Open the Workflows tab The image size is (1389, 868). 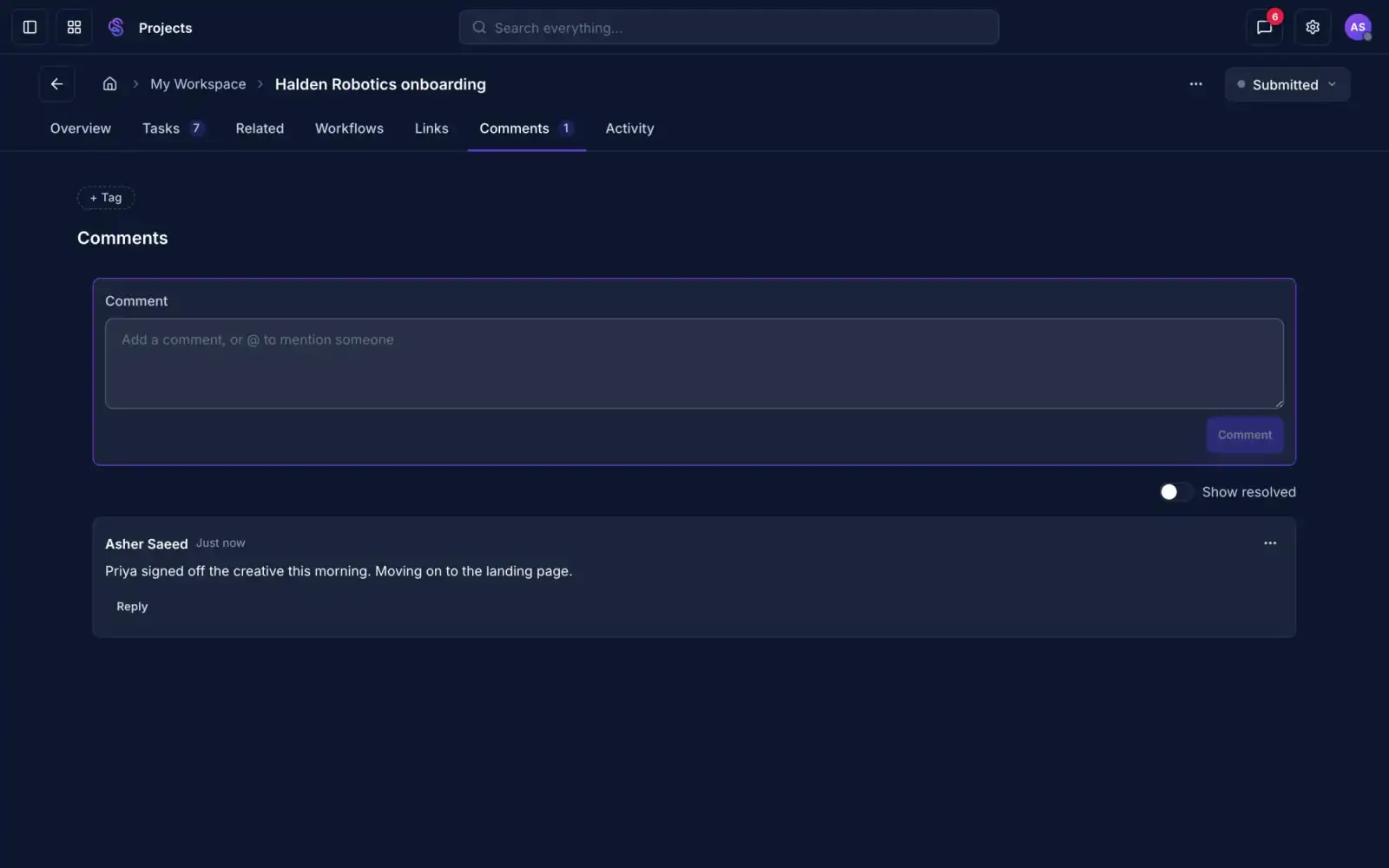(x=349, y=128)
